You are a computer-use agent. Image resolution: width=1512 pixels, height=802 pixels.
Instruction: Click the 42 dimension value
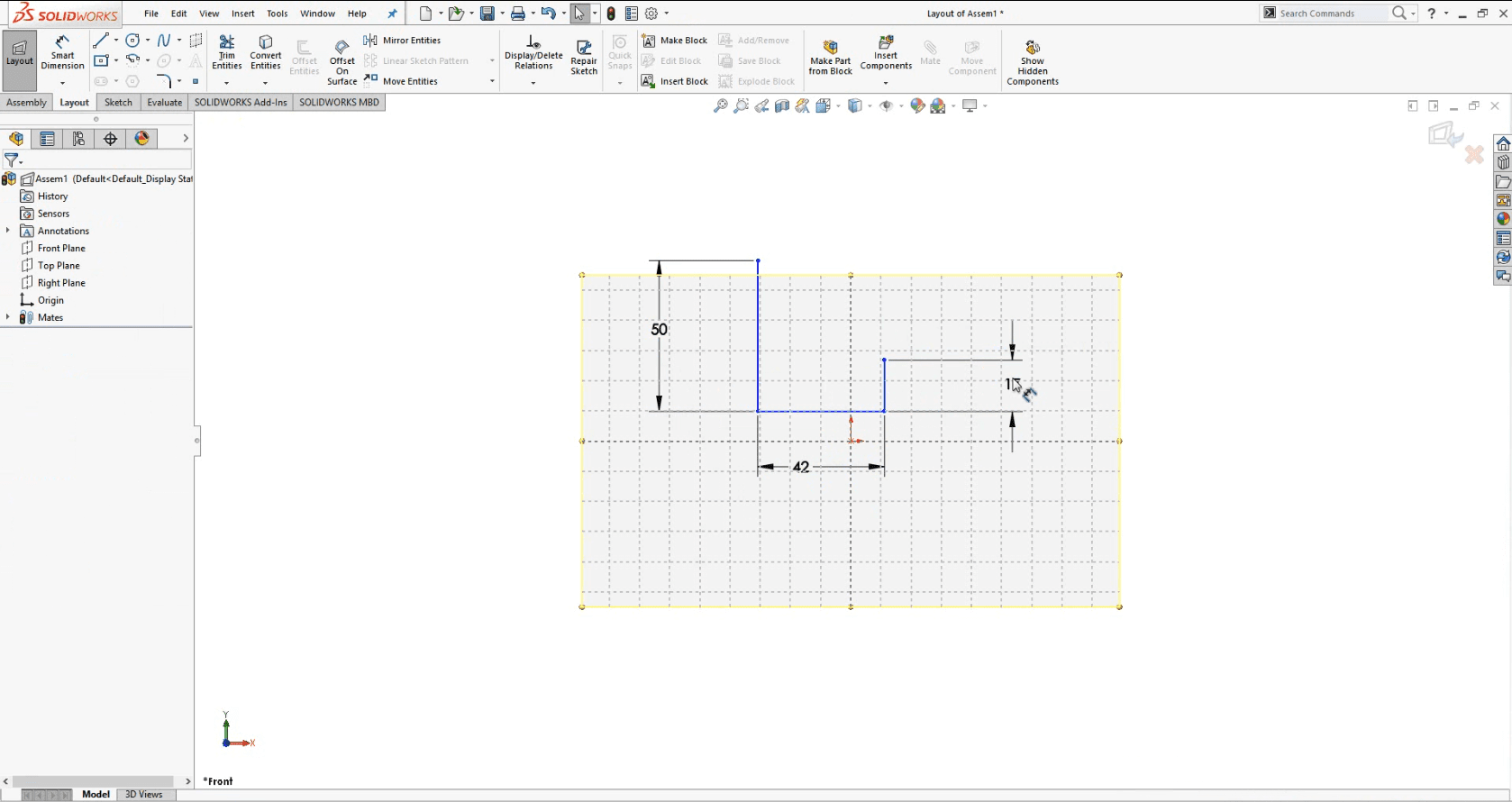point(801,467)
